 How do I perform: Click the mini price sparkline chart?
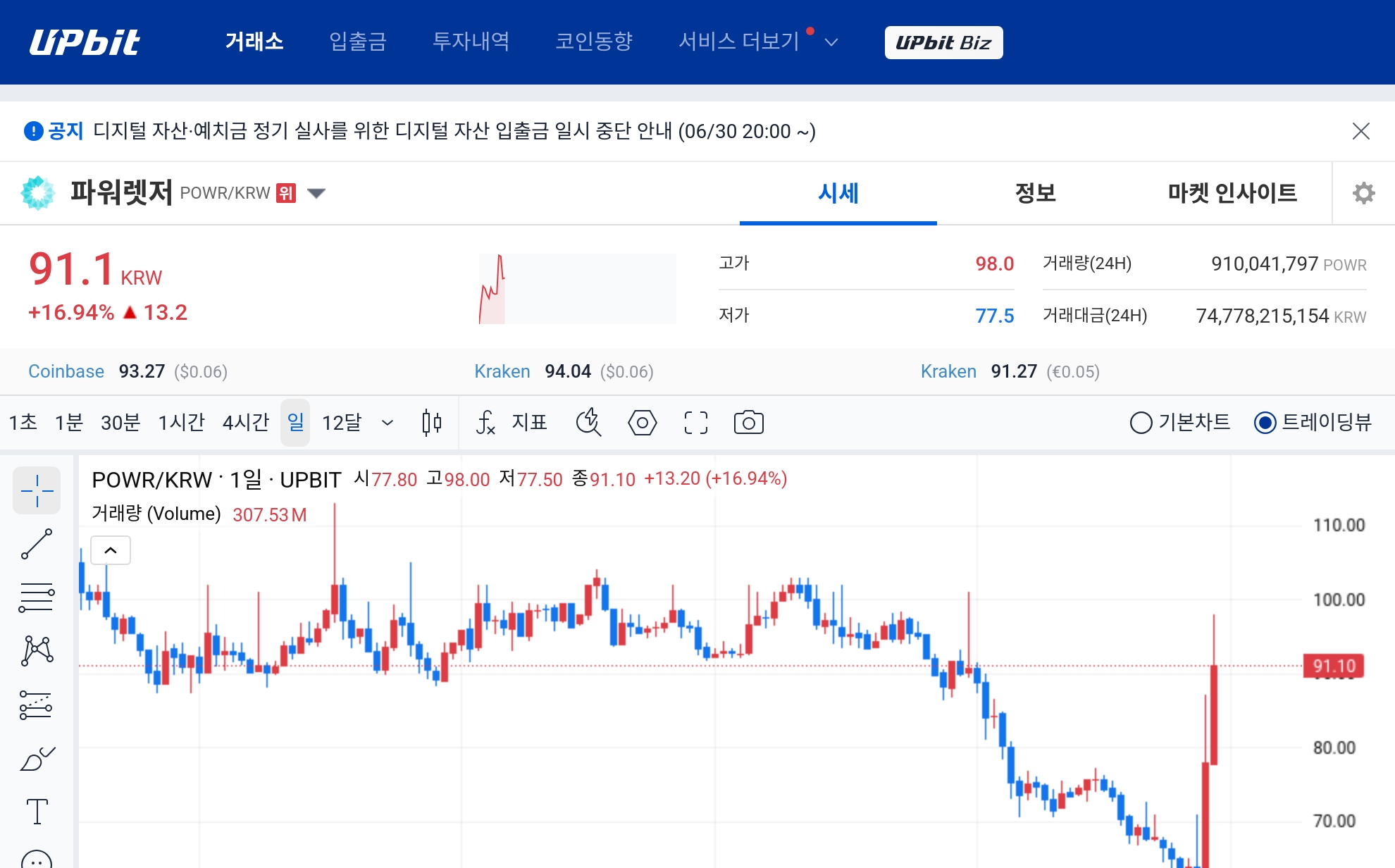(577, 289)
